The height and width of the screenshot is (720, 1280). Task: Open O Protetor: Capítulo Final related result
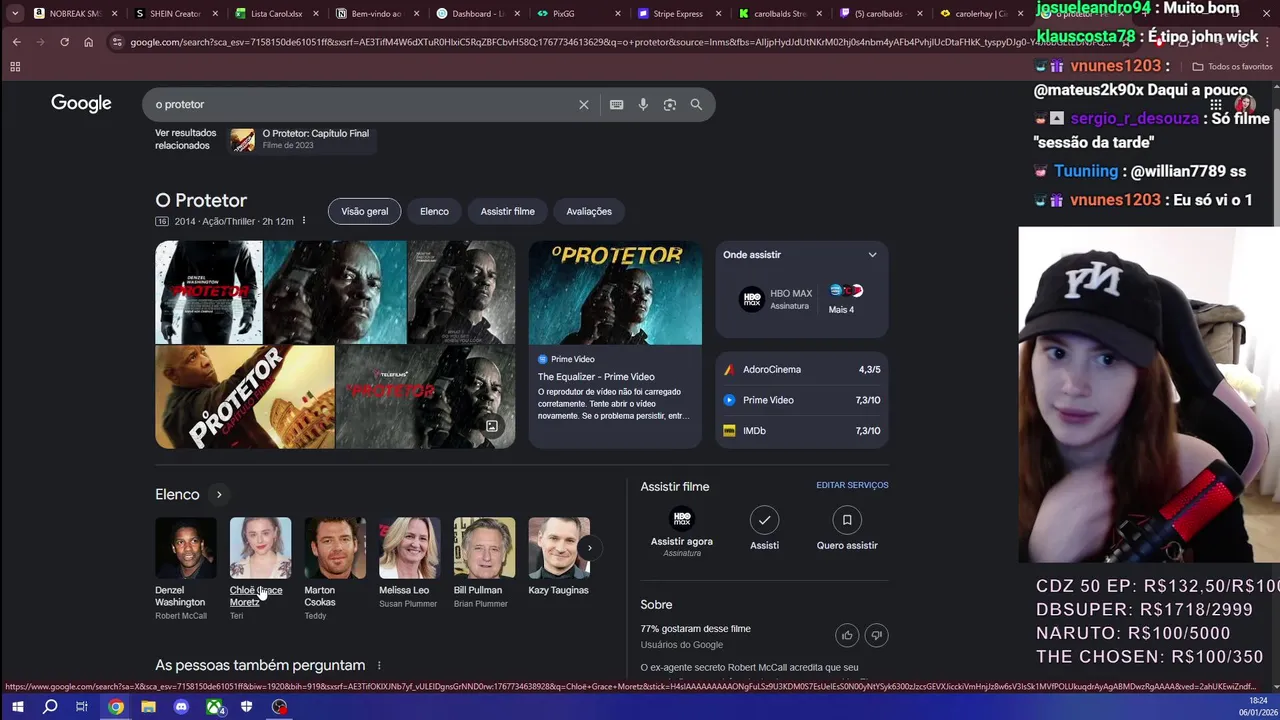click(x=300, y=139)
